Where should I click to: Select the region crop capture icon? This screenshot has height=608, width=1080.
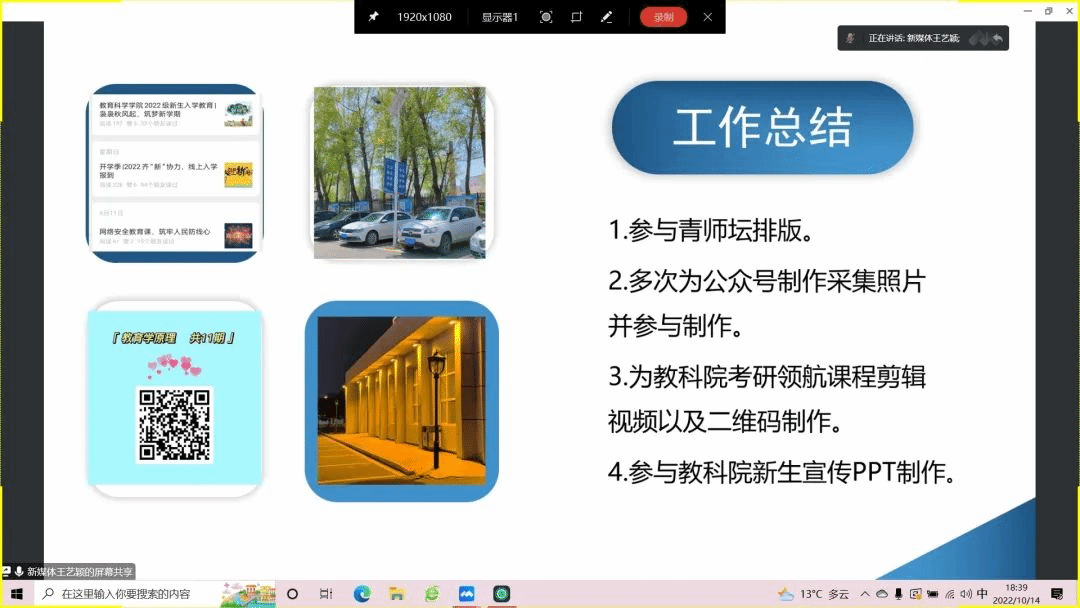click(x=576, y=17)
